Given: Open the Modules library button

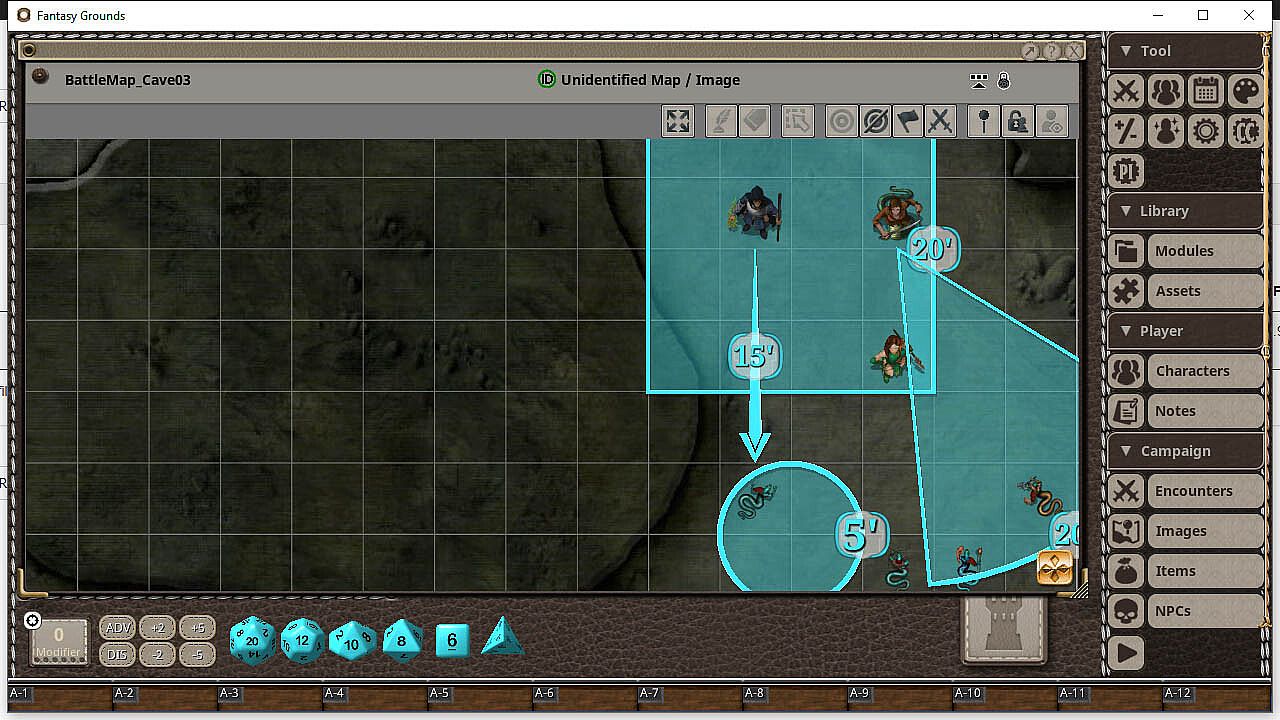Looking at the screenshot, I should [1204, 251].
